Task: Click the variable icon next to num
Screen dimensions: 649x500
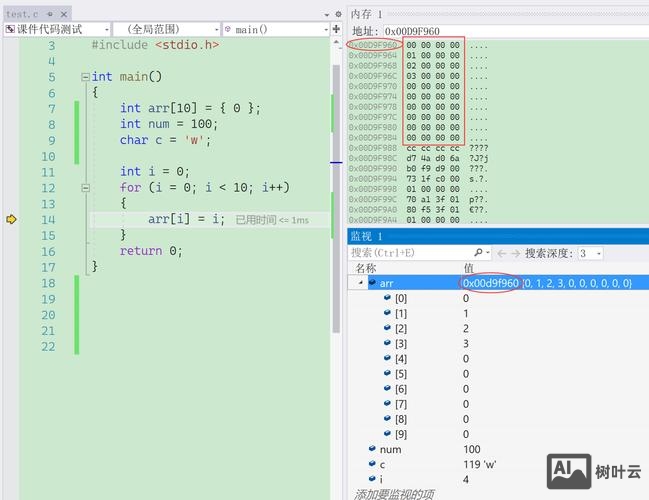Action: (x=372, y=449)
